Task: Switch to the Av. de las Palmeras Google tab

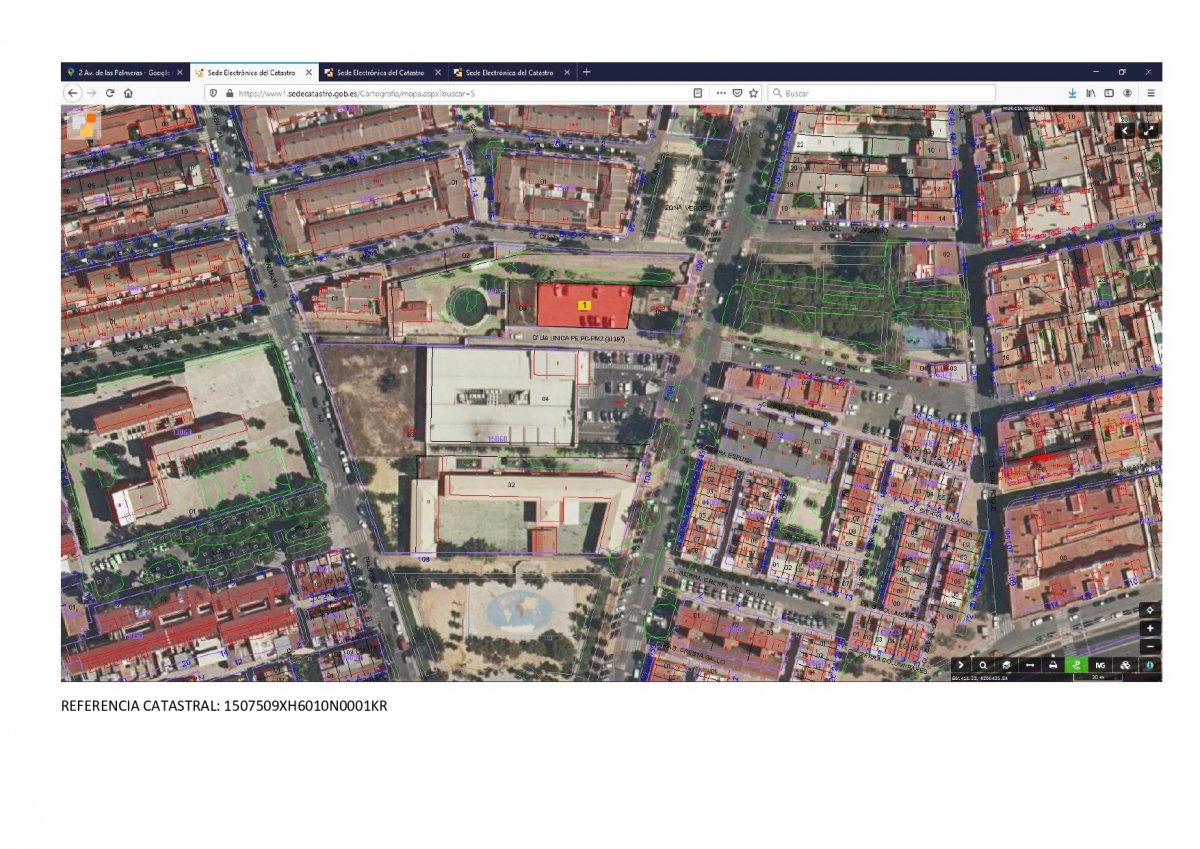Action: [118, 72]
